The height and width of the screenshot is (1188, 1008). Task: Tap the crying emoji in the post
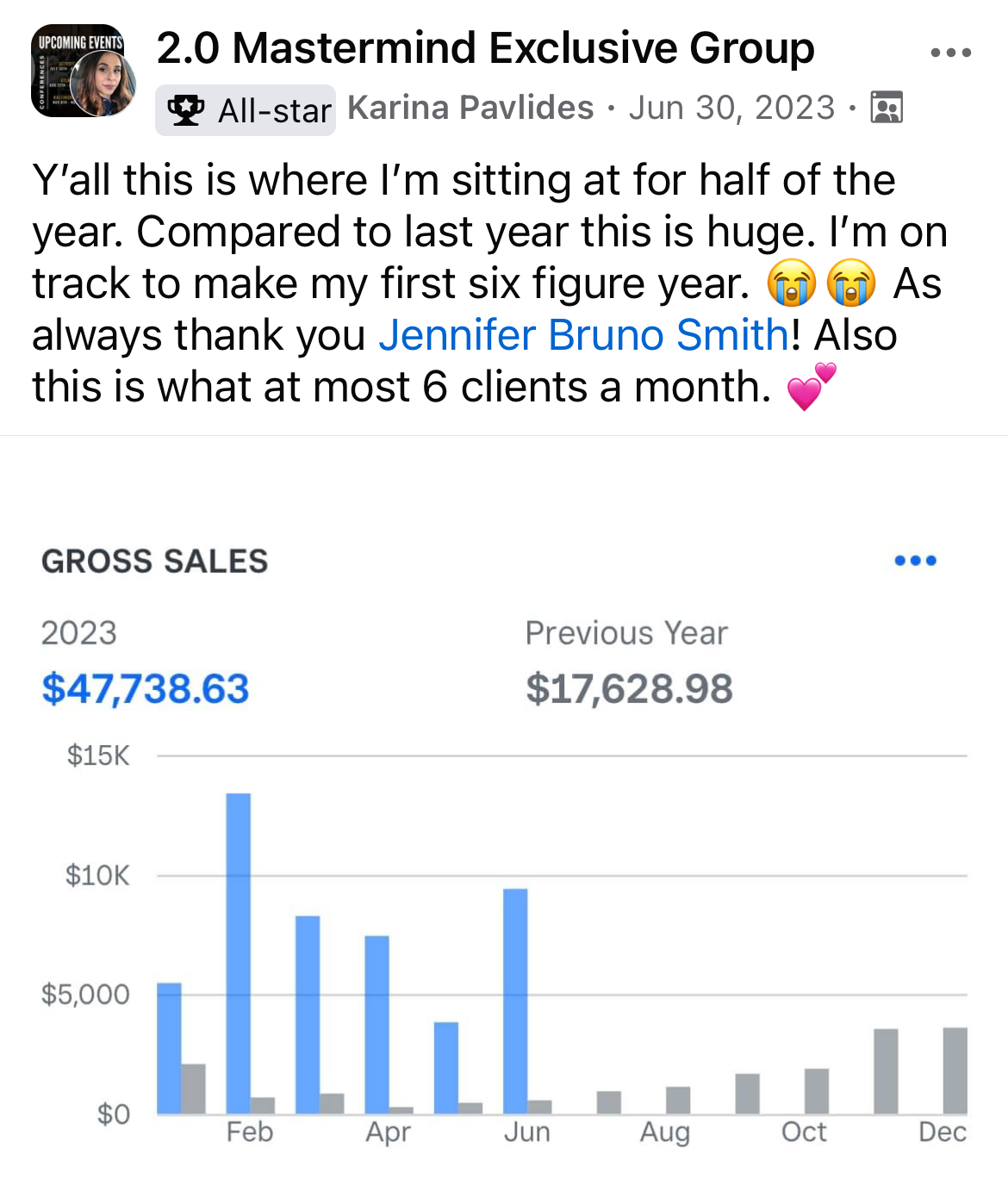tap(792, 283)
